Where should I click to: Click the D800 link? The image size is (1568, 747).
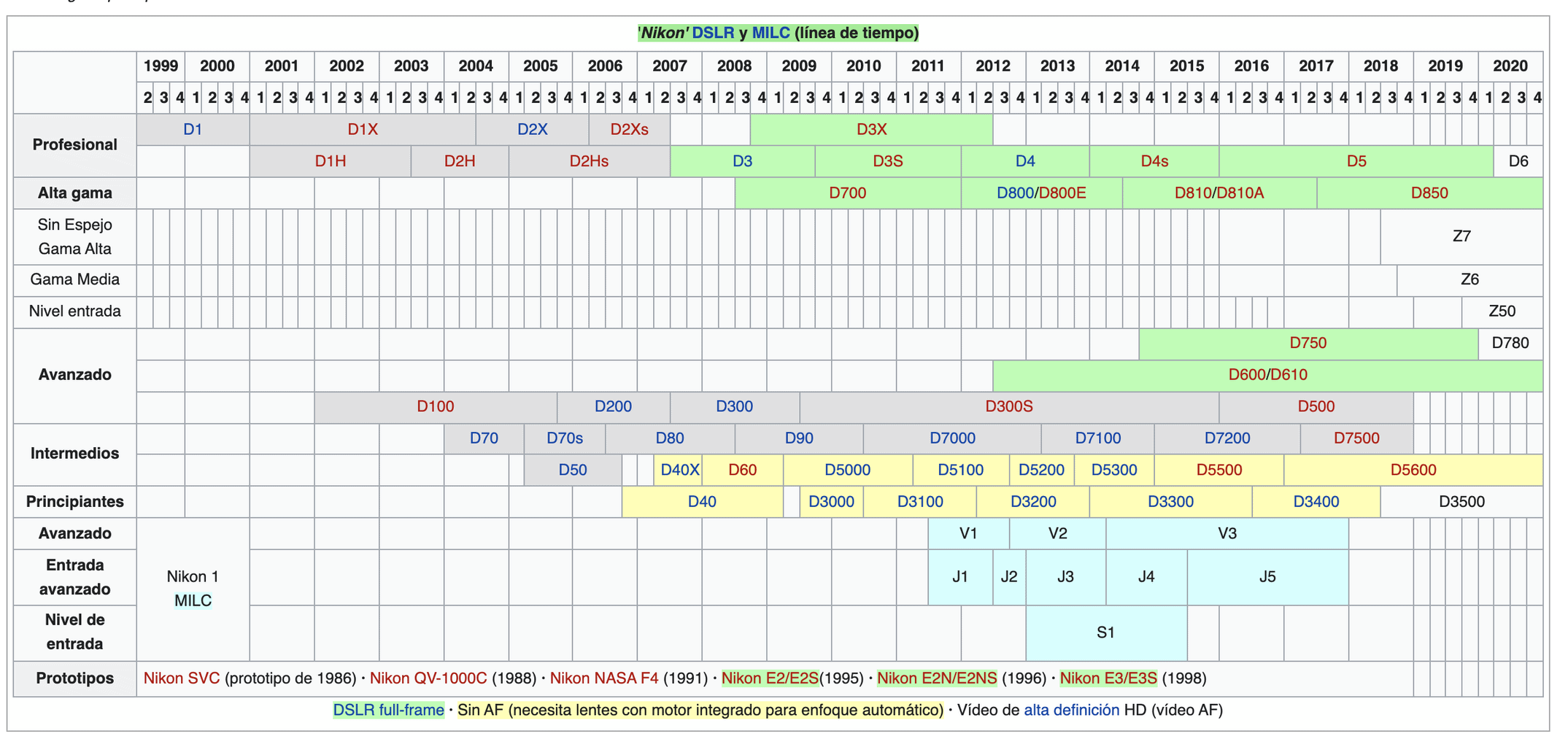[x=1016, y=193]
